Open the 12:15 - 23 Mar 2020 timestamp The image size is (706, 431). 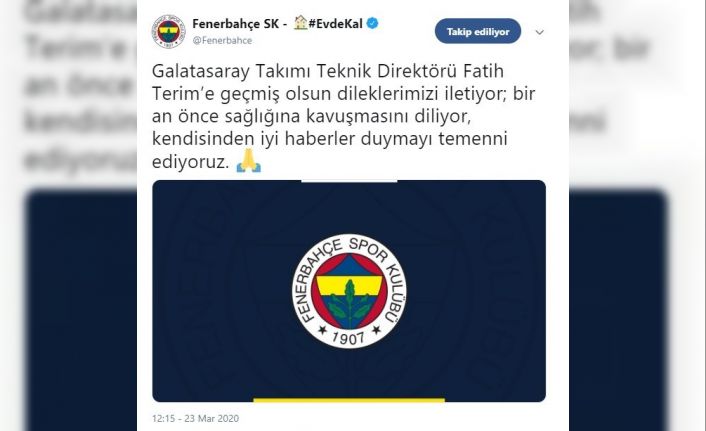click(195, 418)
